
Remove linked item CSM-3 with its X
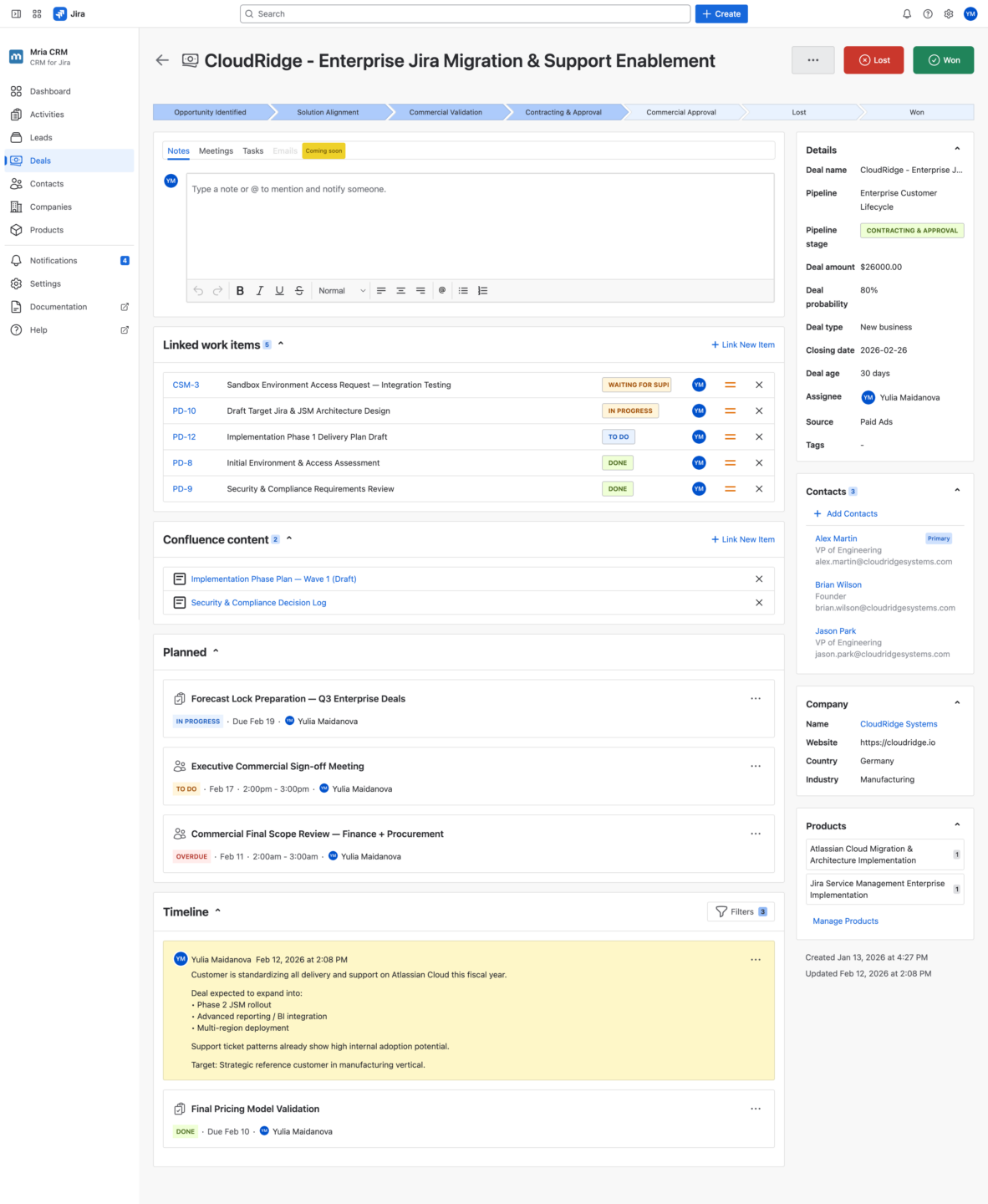[759, 385]
